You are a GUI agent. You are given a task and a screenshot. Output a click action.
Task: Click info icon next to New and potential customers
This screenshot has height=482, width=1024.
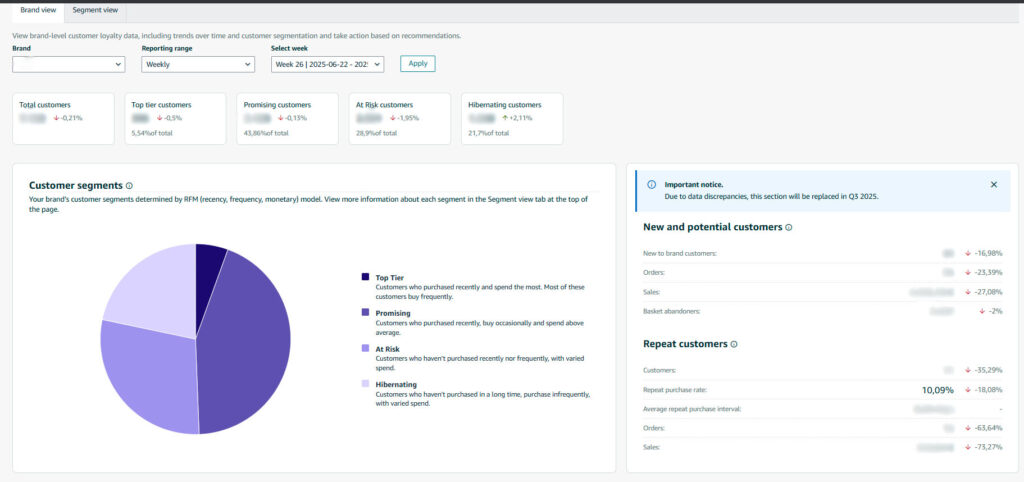pos(789,228)
